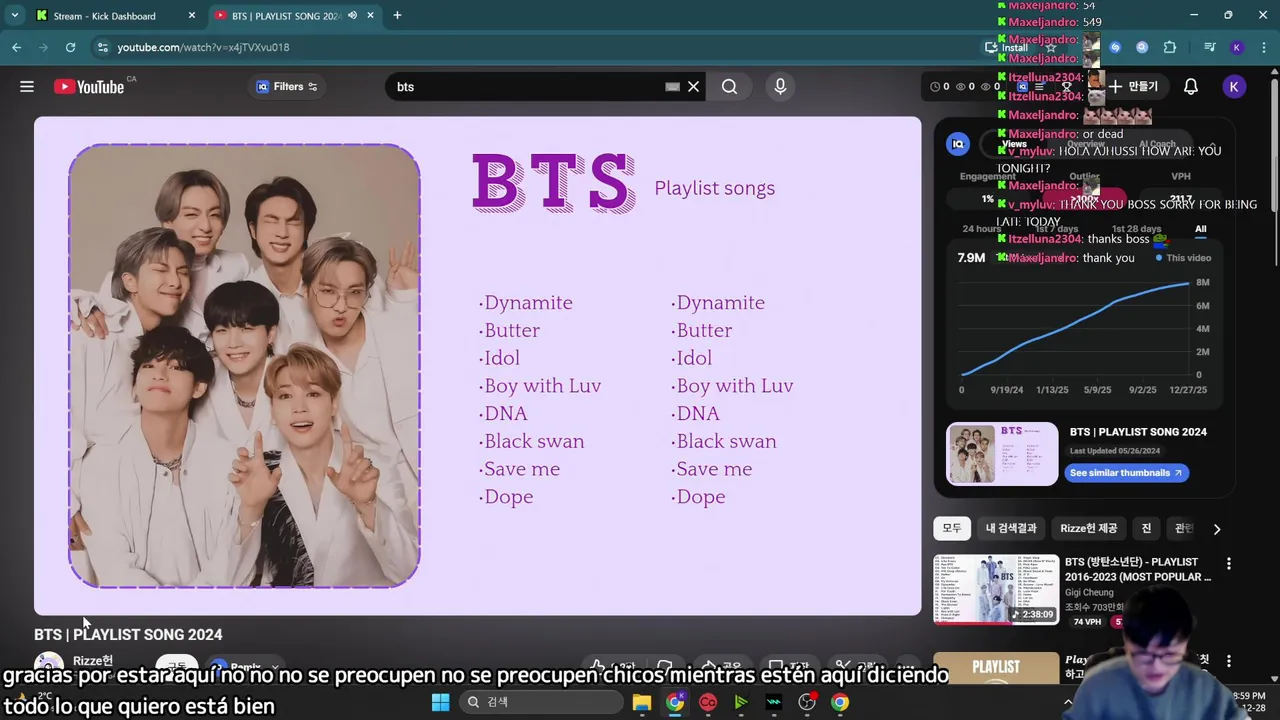1280x720 pixels.
Task: Click See similar thumbnails button
Action: click(x=1126, y=473)
